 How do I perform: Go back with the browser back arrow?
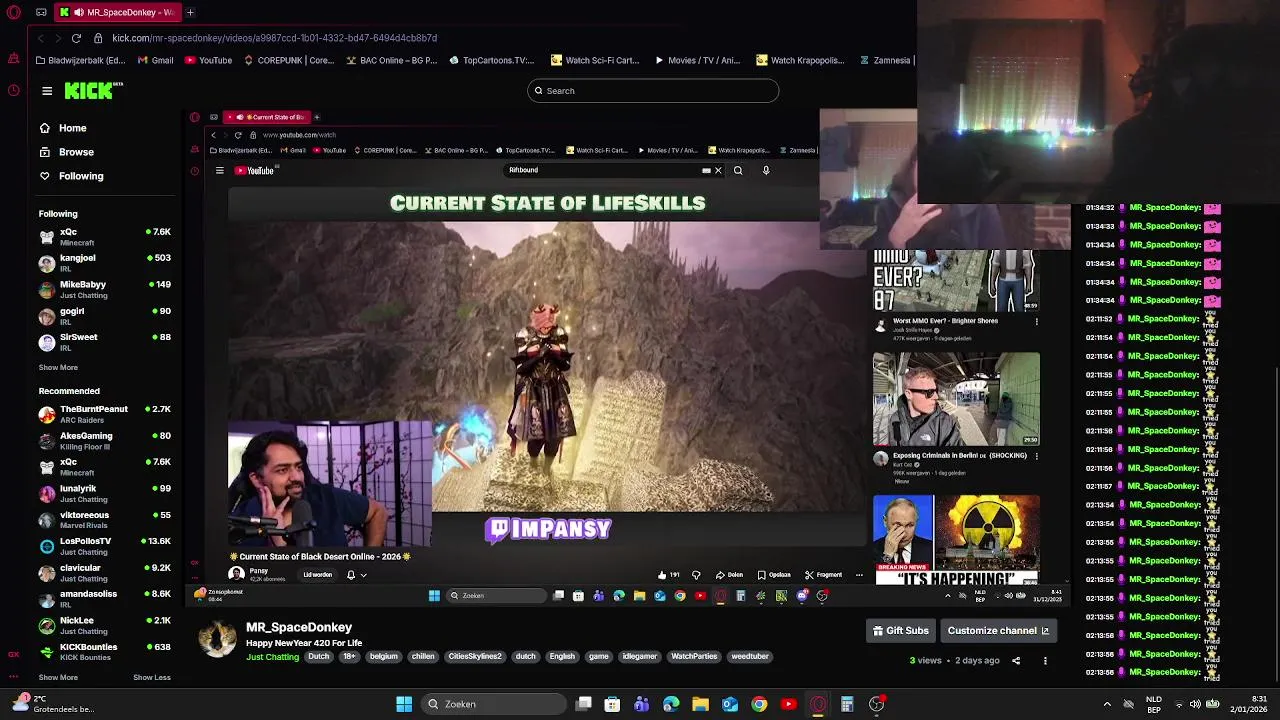40,38
